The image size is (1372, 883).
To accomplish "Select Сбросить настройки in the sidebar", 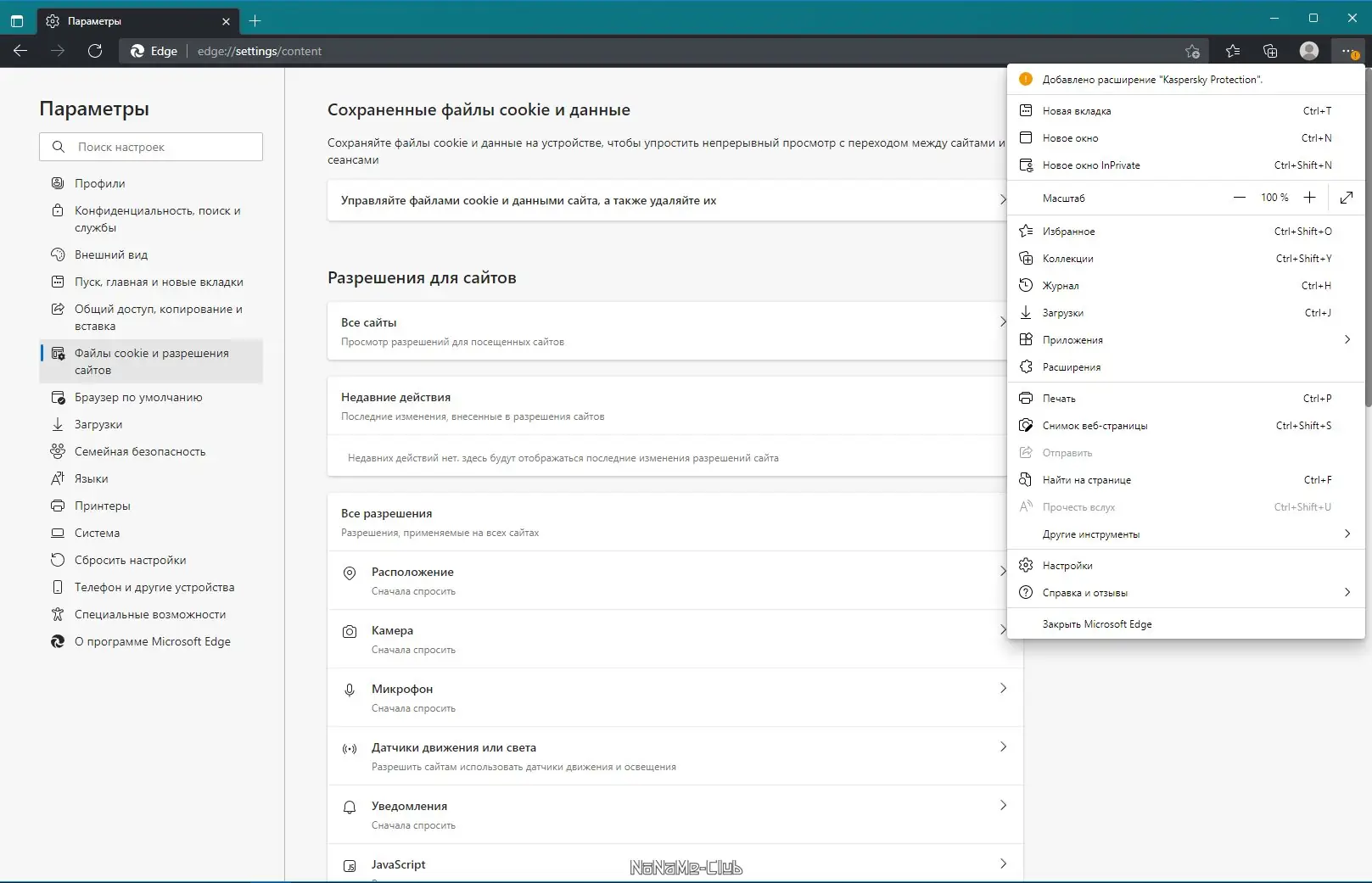I will (151, 560).
